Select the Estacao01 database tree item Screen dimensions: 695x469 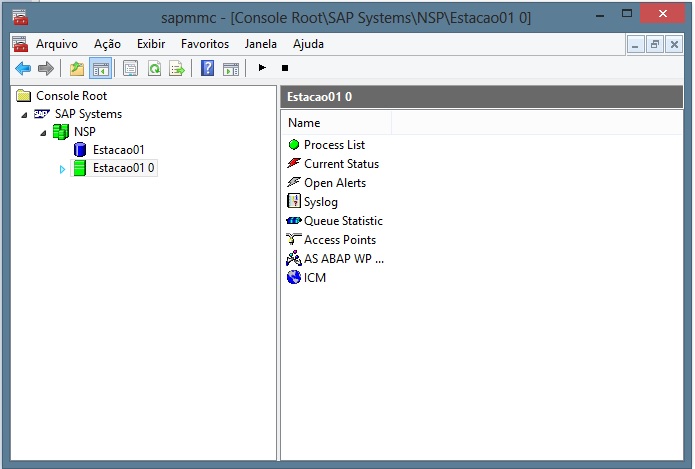tap(118, 150)
